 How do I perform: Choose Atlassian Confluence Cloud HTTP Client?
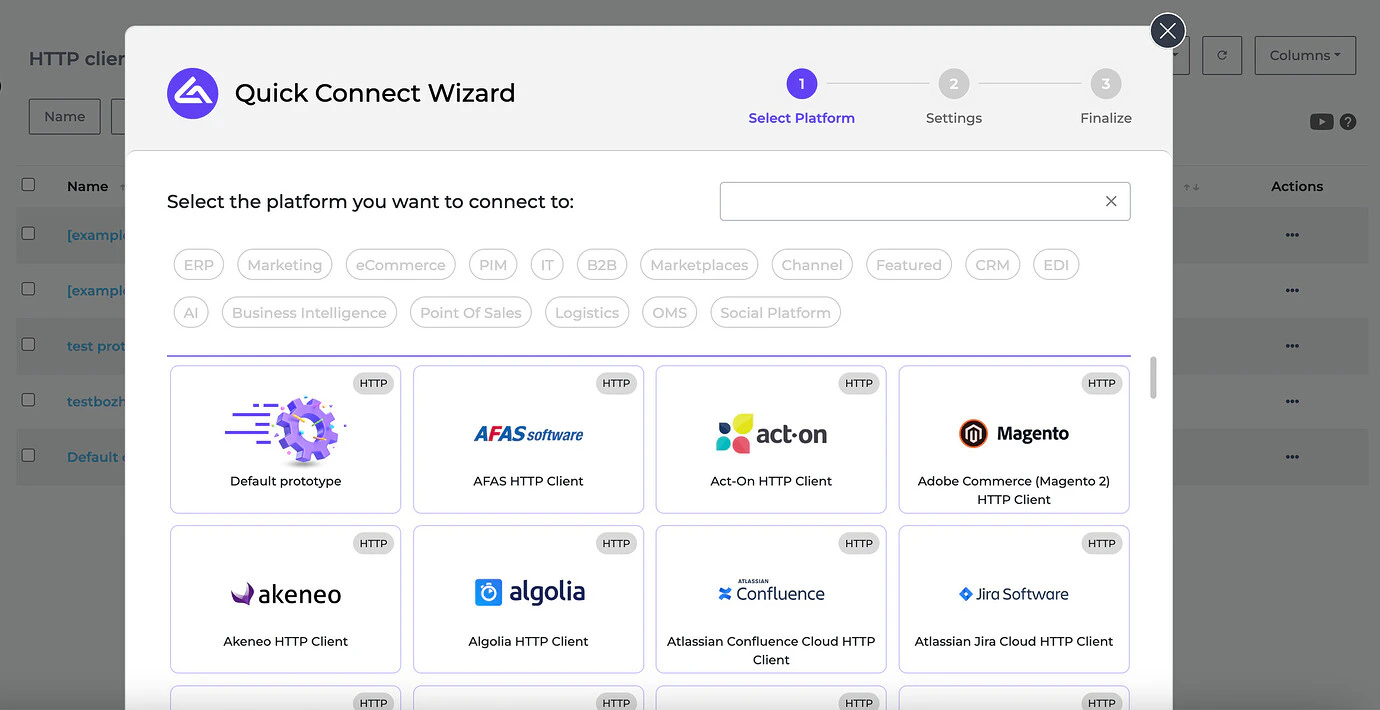[771, 599]
